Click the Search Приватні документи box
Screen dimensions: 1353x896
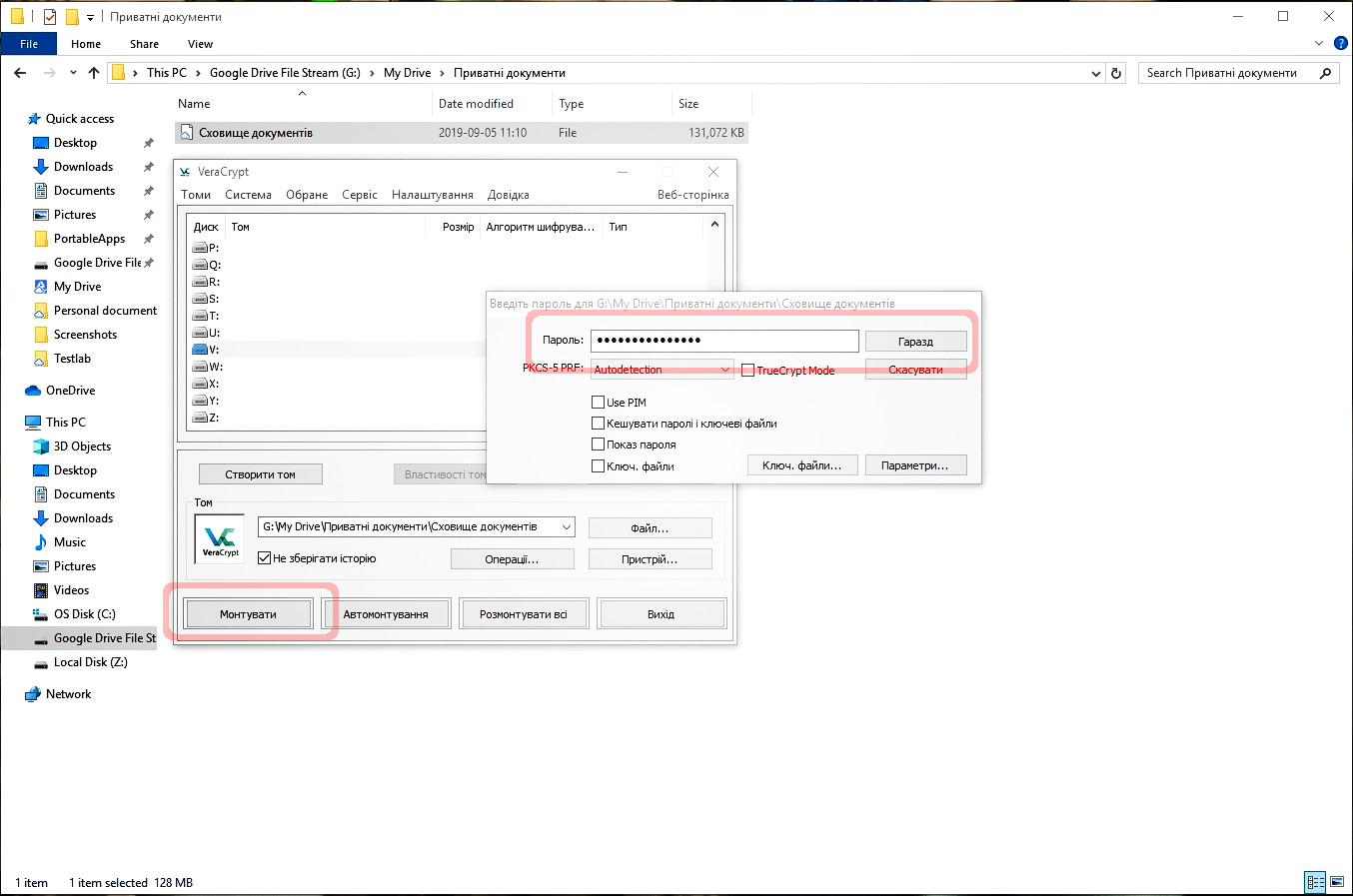coord(1238,73)
